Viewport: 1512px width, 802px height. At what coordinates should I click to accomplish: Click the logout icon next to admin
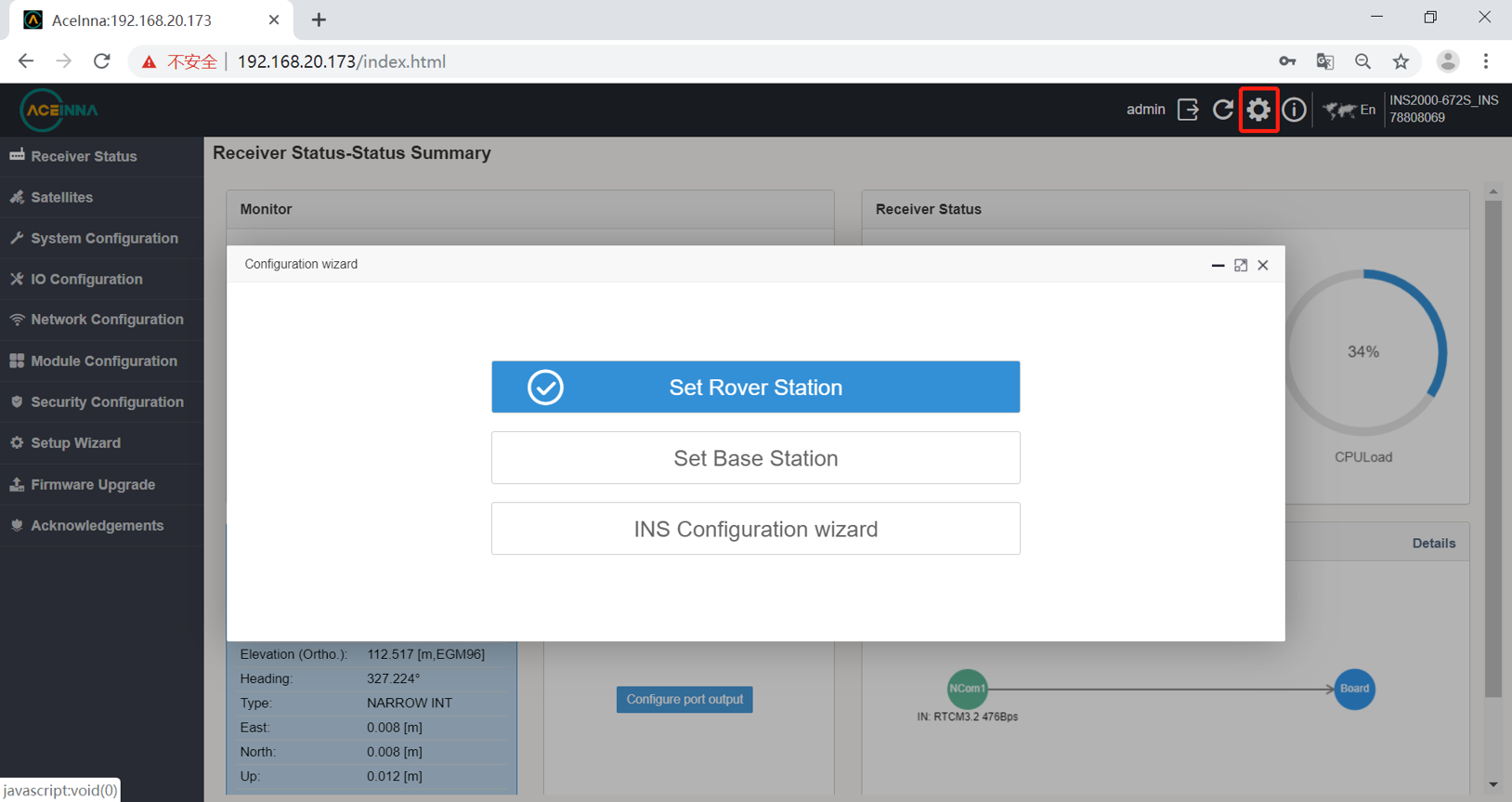(x=1188, y=110)
